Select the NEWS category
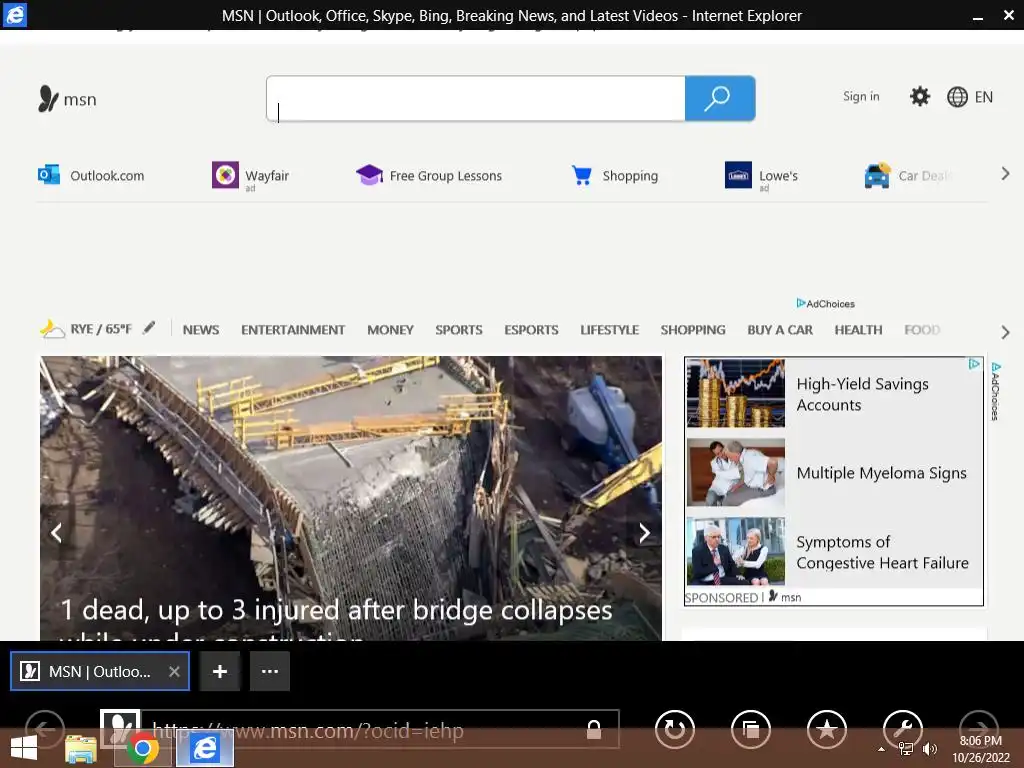The width and height of the screenshot is (1024, 768). pos(200,330)
